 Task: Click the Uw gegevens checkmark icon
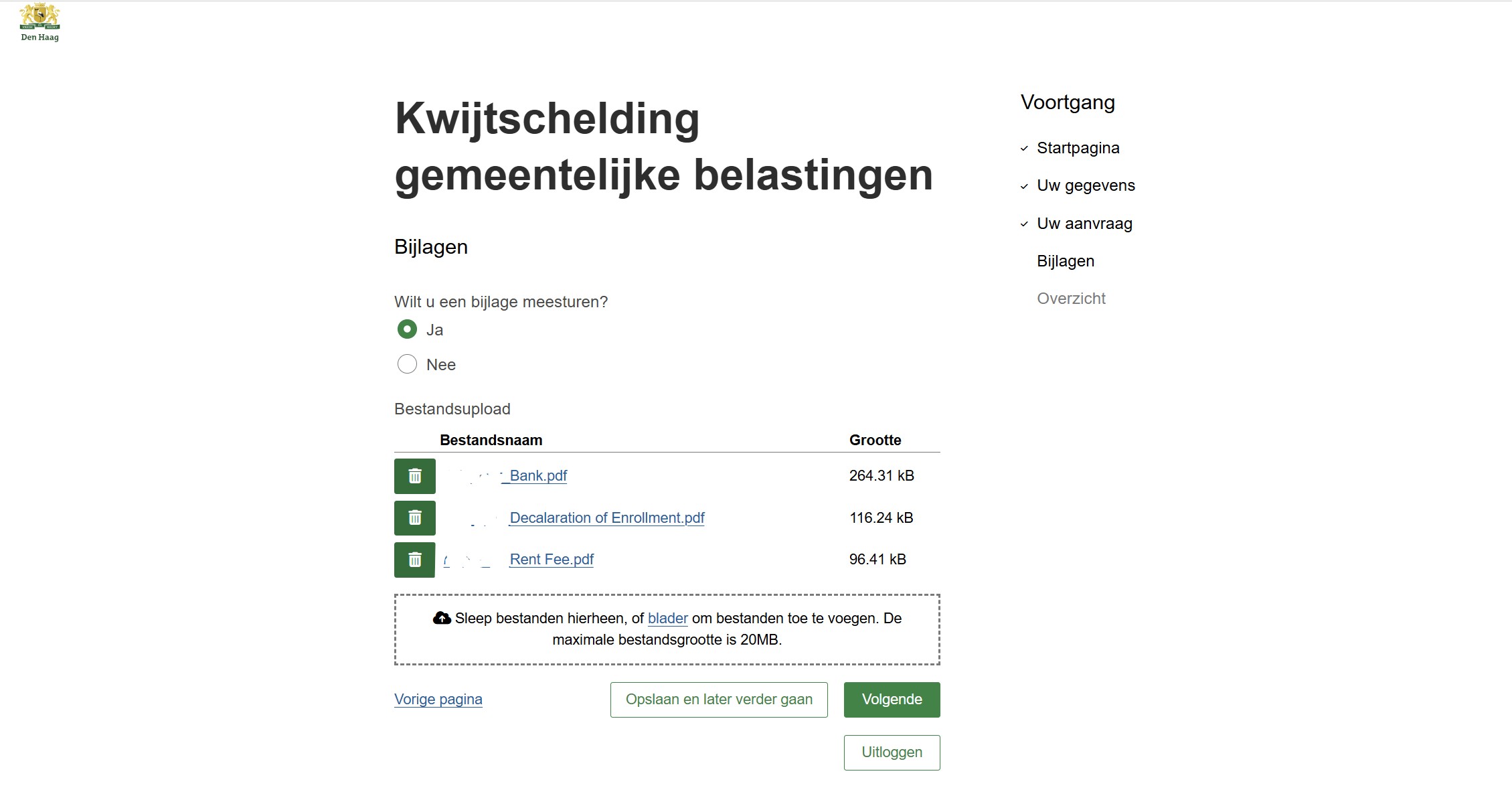click(1024, 186)
